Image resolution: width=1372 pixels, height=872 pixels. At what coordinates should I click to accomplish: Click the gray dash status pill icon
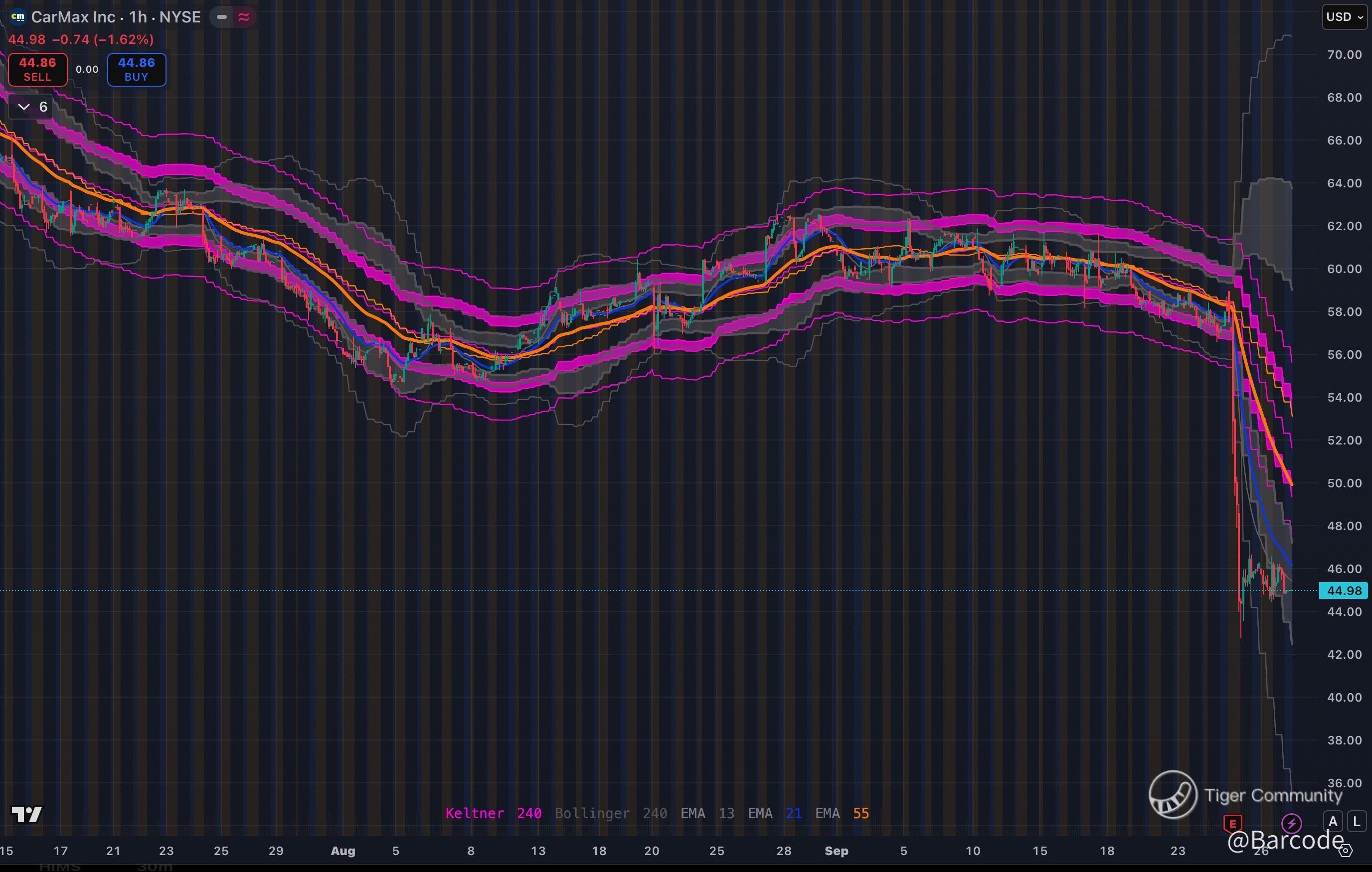[222, 17]
